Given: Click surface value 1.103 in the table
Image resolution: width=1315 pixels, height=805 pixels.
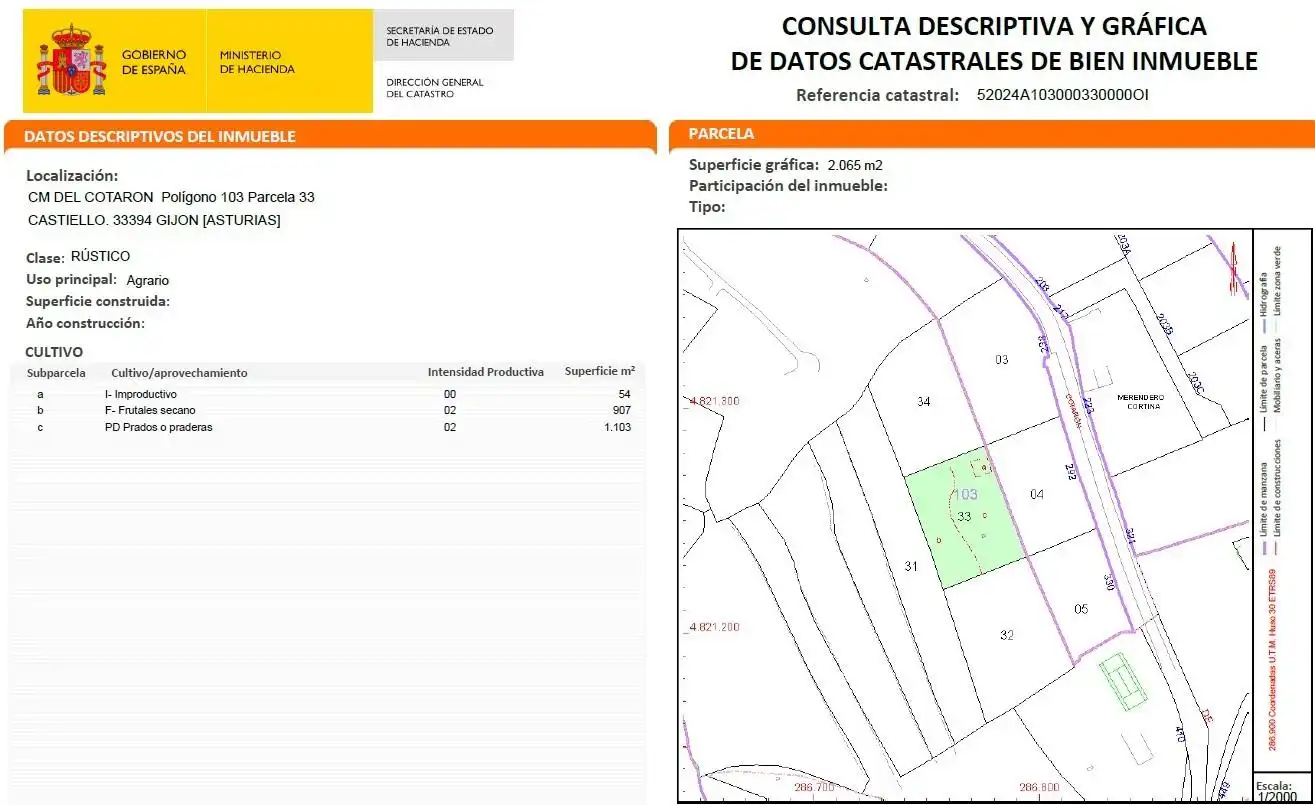Looking at the screenshot, I should (x=617, y=427).
